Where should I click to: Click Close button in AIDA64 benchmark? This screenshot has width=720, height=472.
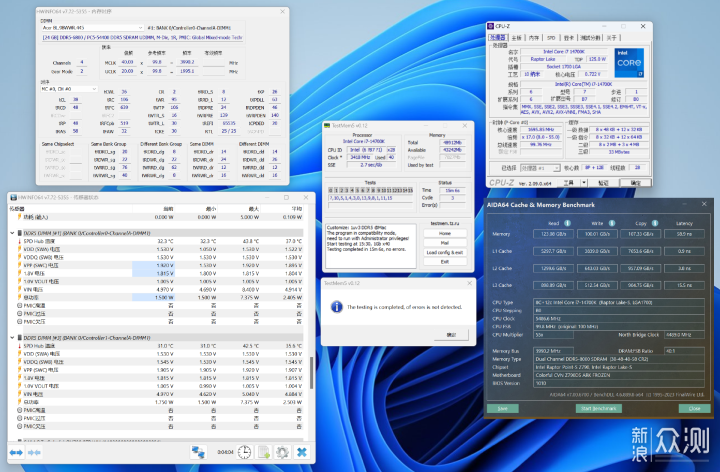(x=694, y=409)
